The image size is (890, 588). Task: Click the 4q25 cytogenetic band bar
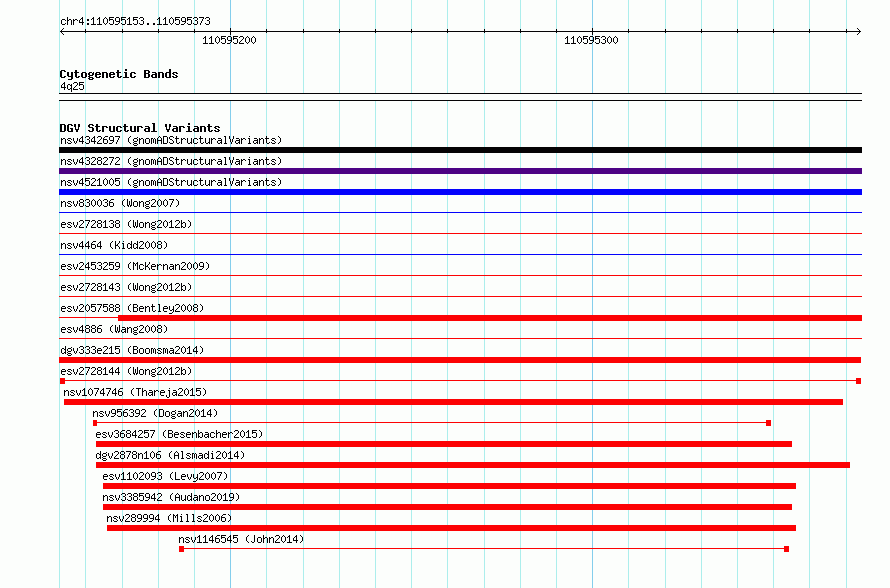coord(460,97)
